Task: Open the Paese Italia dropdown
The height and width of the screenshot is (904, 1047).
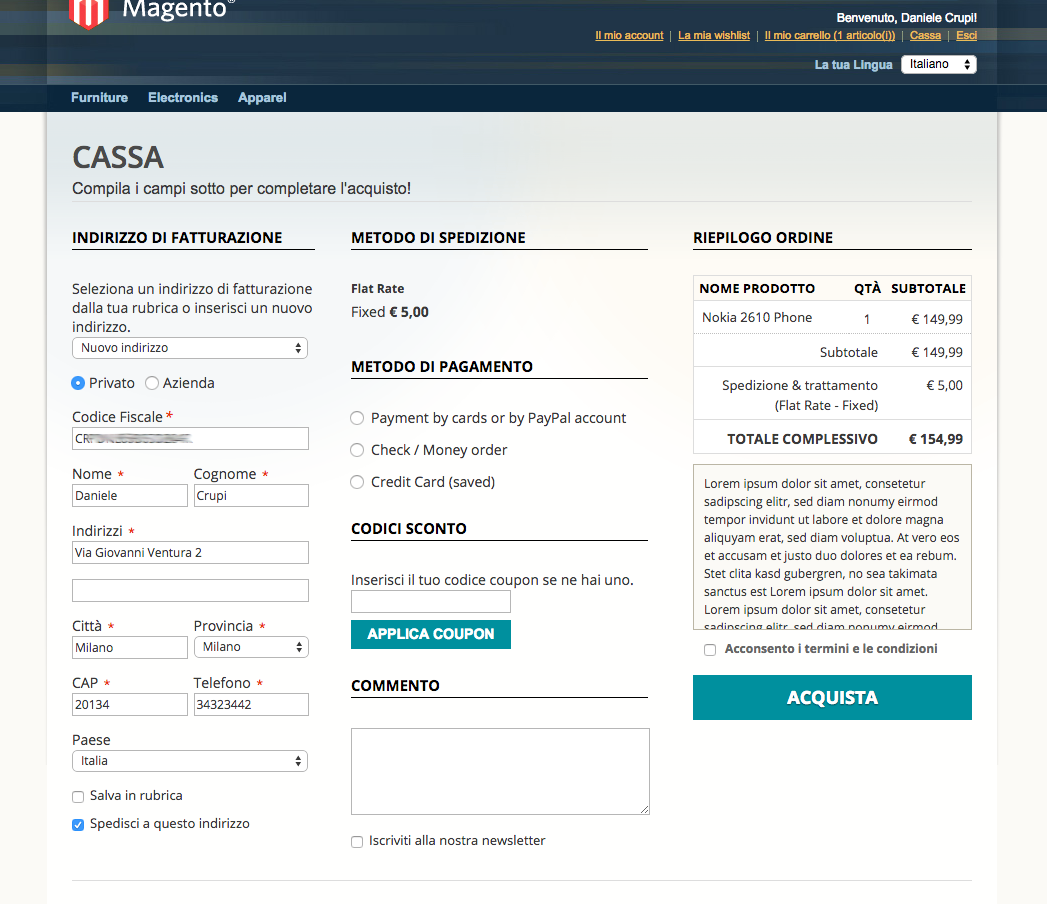Action: tap(190, 761)
